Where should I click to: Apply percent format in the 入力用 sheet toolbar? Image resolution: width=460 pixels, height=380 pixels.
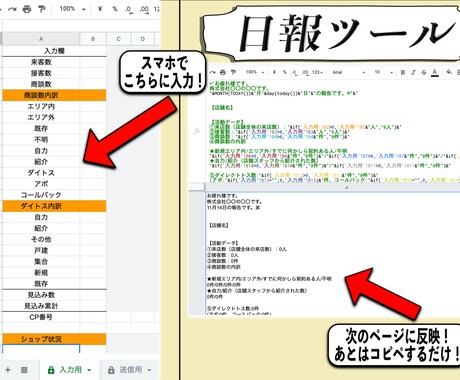[x=115, y=9]
